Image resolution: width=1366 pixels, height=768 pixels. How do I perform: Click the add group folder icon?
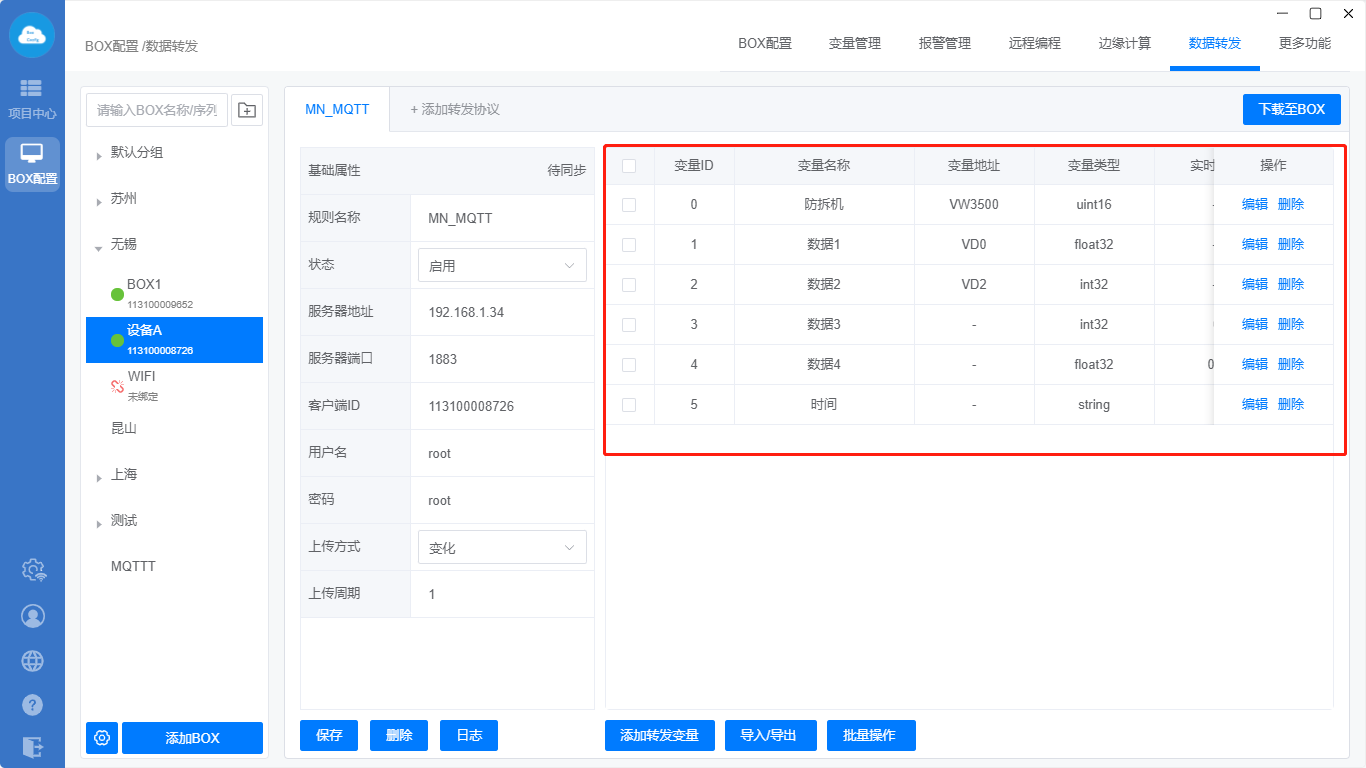pos(247,110)
